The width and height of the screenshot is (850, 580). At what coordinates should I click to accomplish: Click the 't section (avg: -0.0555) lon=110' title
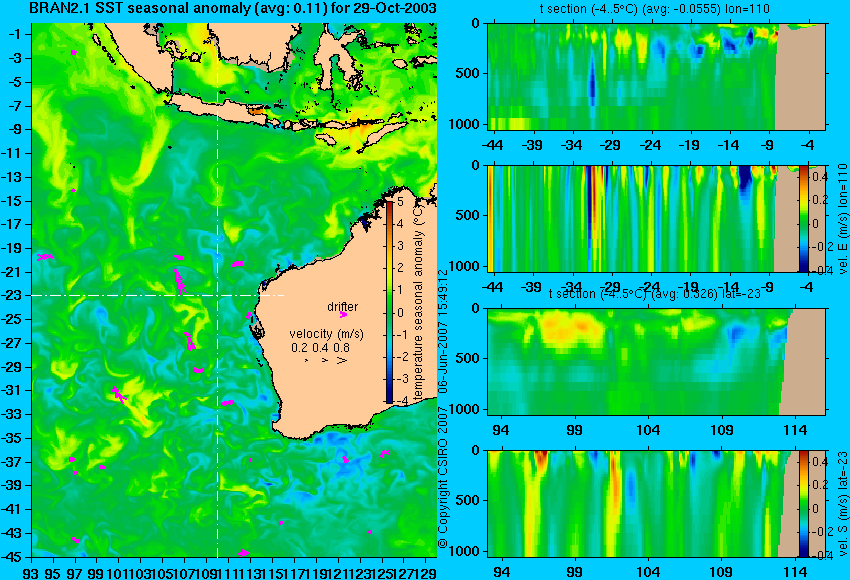click(x=654, y=9)
